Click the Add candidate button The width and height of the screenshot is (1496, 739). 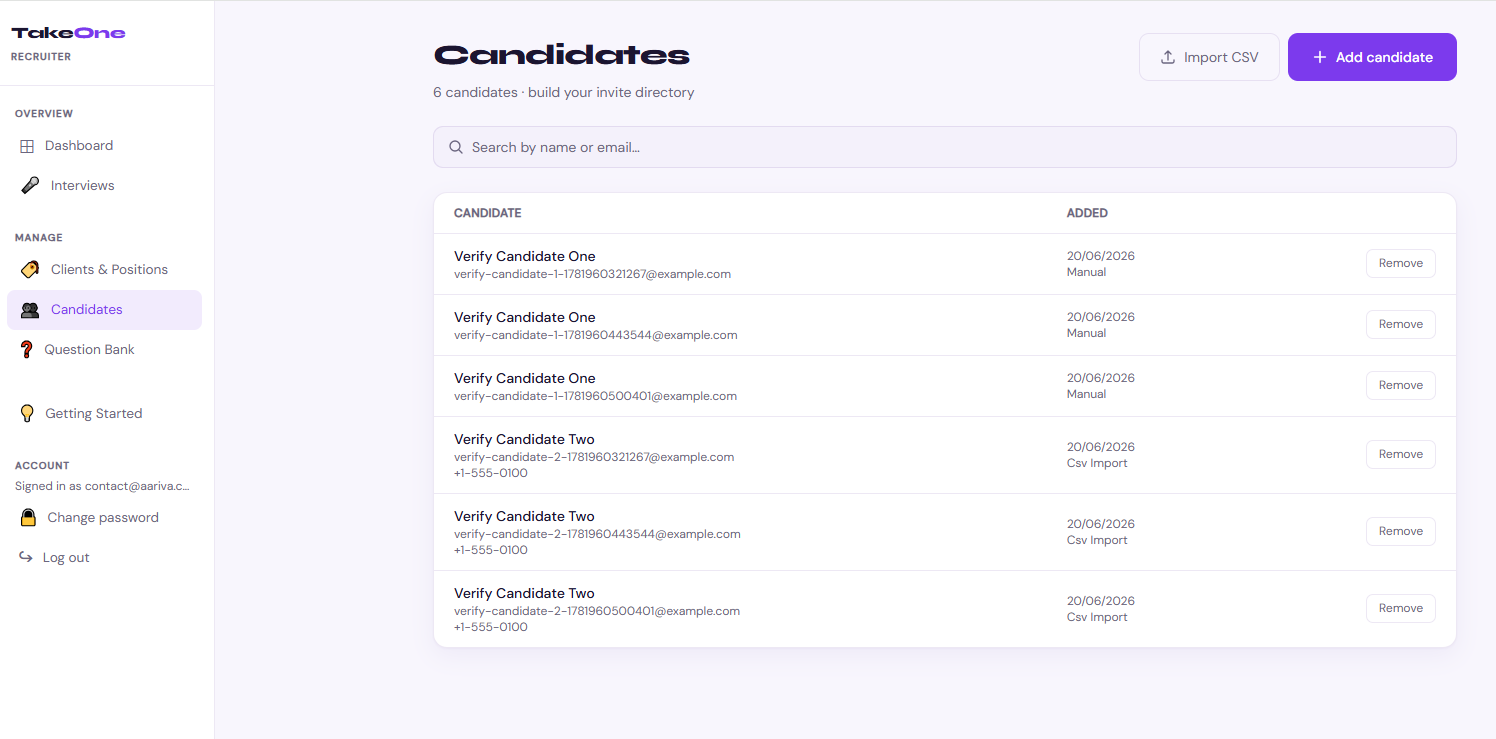(1372, 57)
